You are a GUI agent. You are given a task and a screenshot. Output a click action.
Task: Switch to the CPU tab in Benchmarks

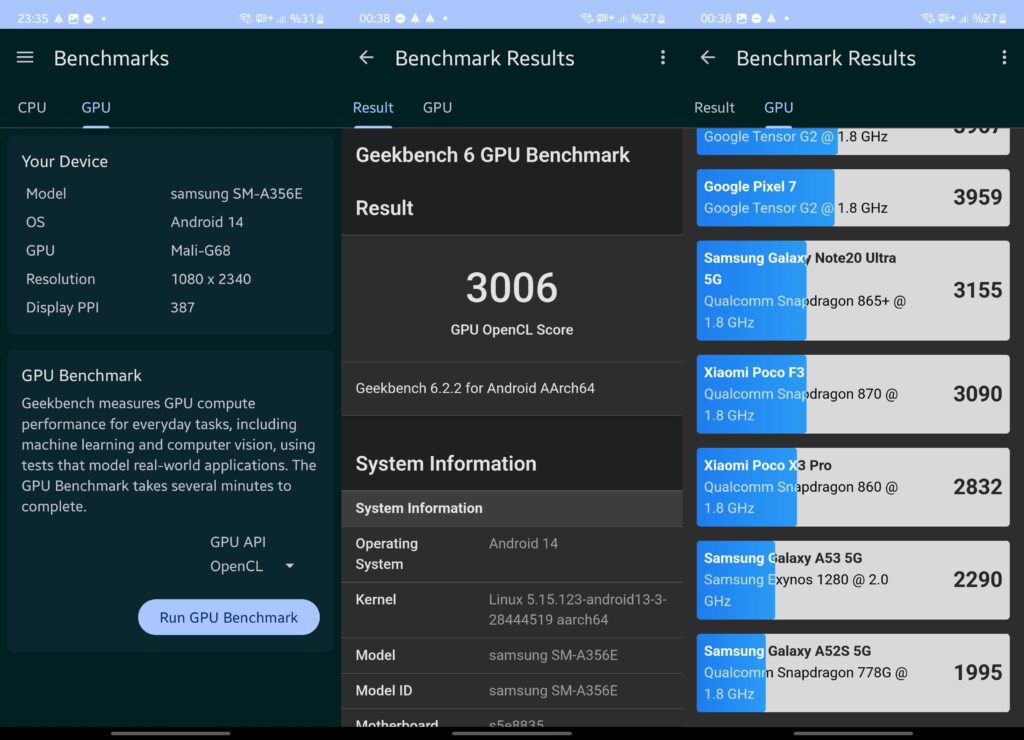(32, 107)
